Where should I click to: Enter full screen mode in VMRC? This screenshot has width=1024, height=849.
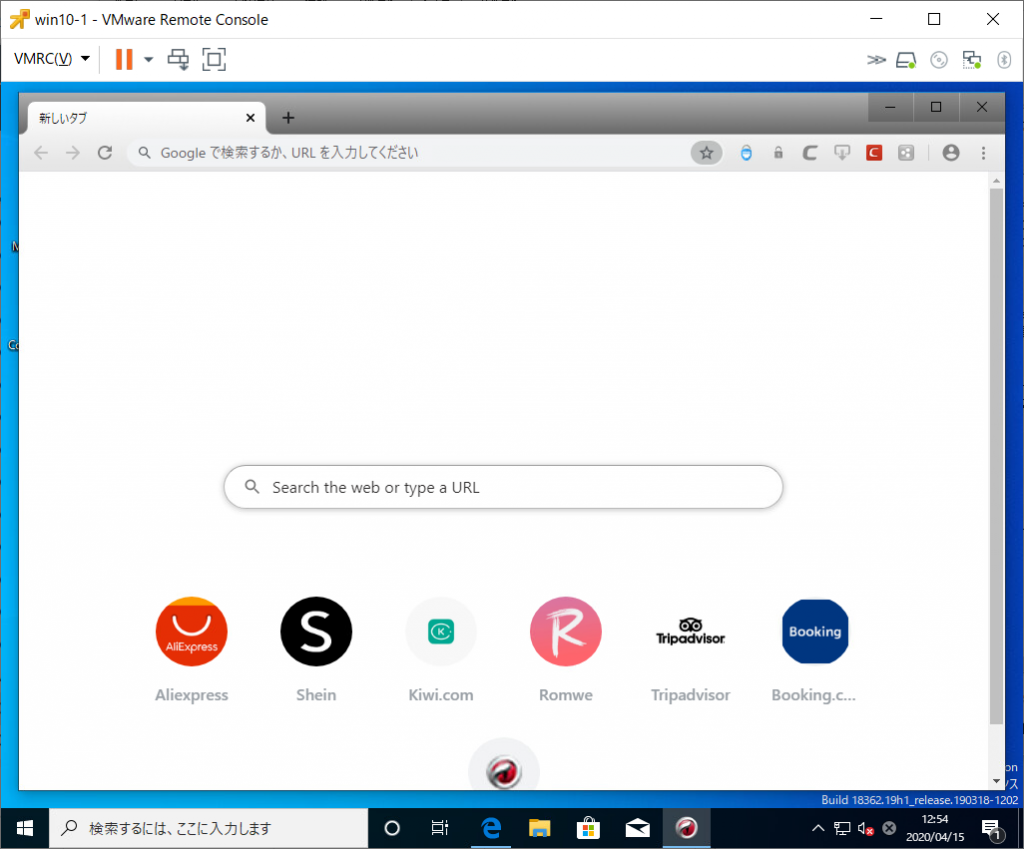pyautogui.click(x=214, y=59)
